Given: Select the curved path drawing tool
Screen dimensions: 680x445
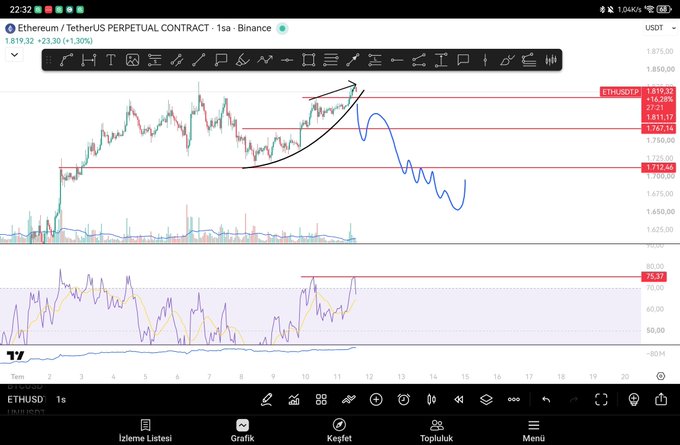Looking at the screenshot, I should click(66, 60).
